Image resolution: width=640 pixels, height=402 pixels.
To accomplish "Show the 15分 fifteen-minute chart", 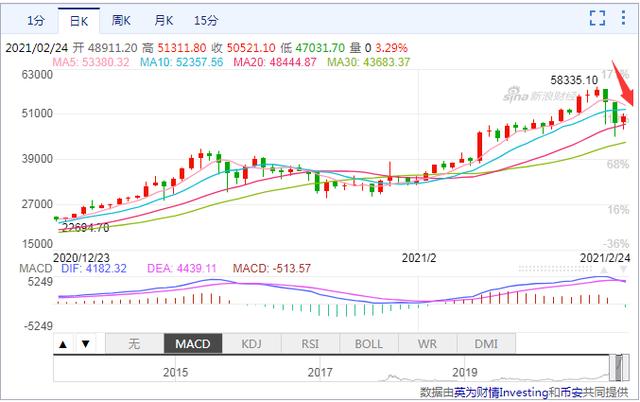I will (207, 19).
